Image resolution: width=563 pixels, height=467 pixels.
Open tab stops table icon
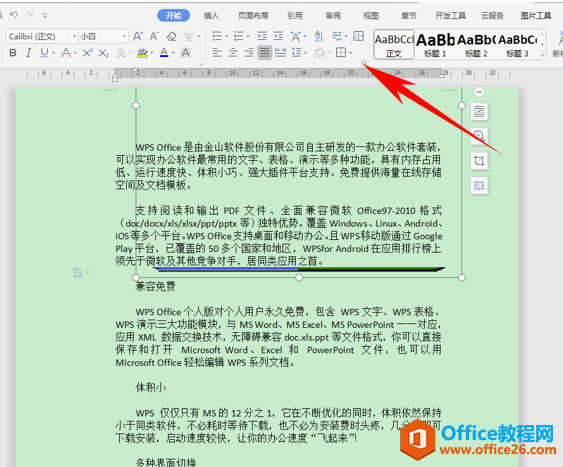click(x=358, y=36)
